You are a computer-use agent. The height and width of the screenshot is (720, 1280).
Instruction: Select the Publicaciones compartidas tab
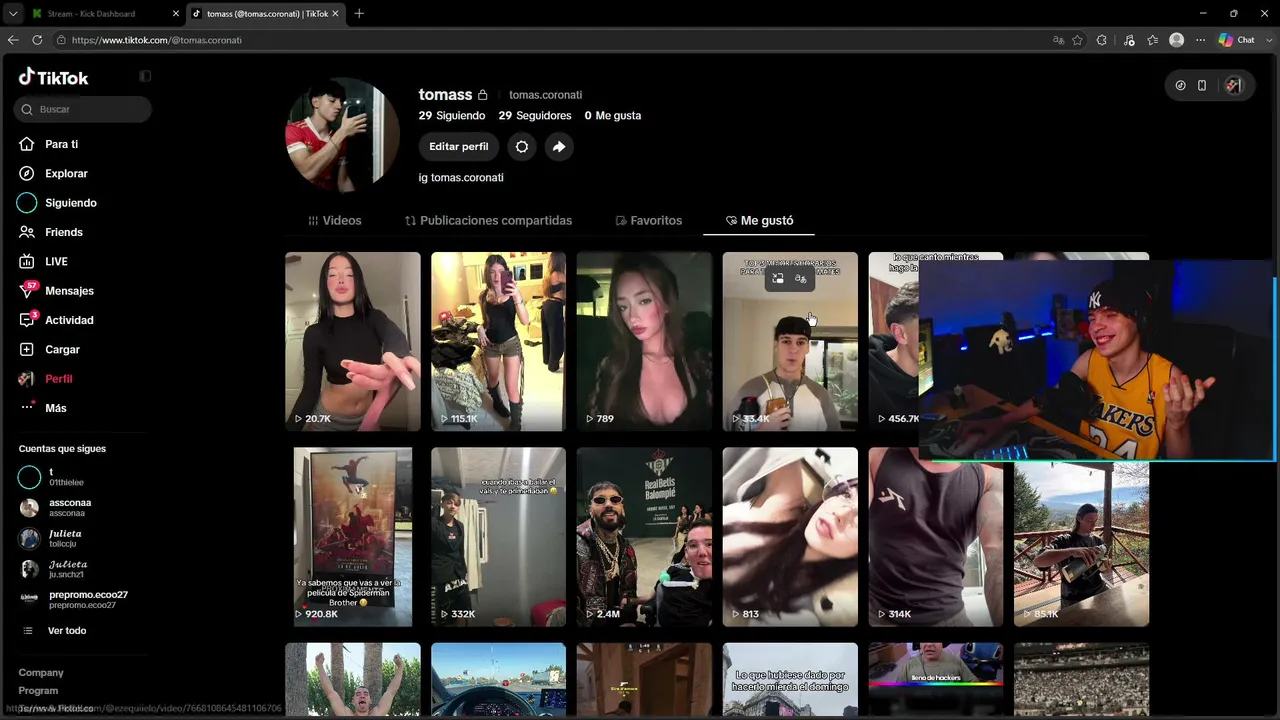[x=488, y=220]
